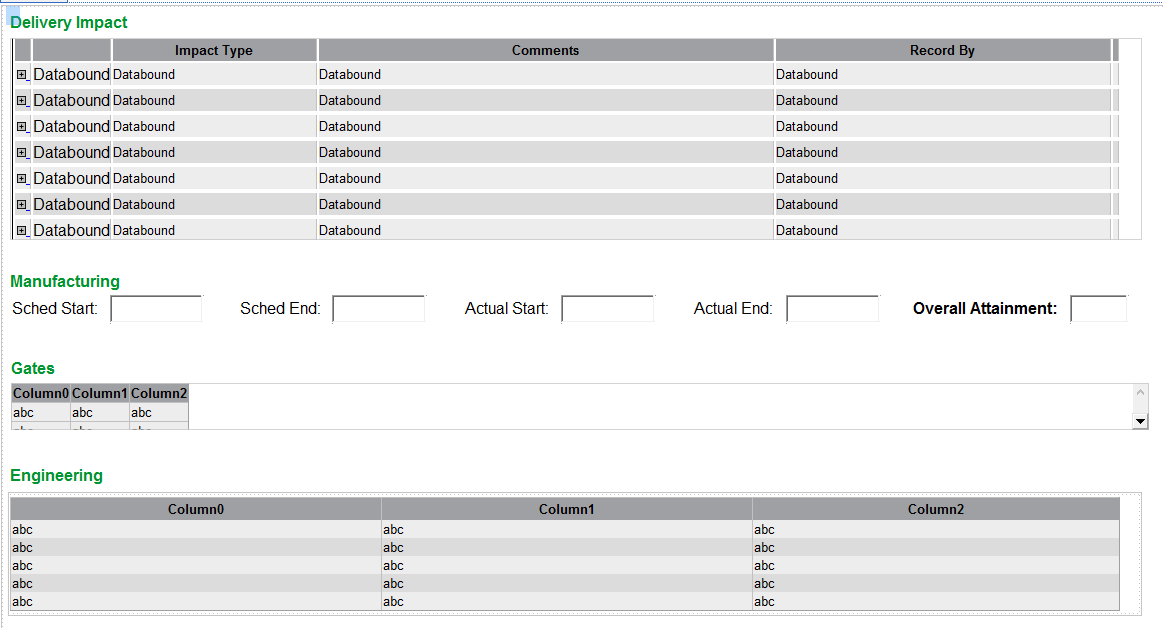Expand the third Databound row plus icon
The image size is (1163, 628).
pyautogui.click(x=22, y=127)
